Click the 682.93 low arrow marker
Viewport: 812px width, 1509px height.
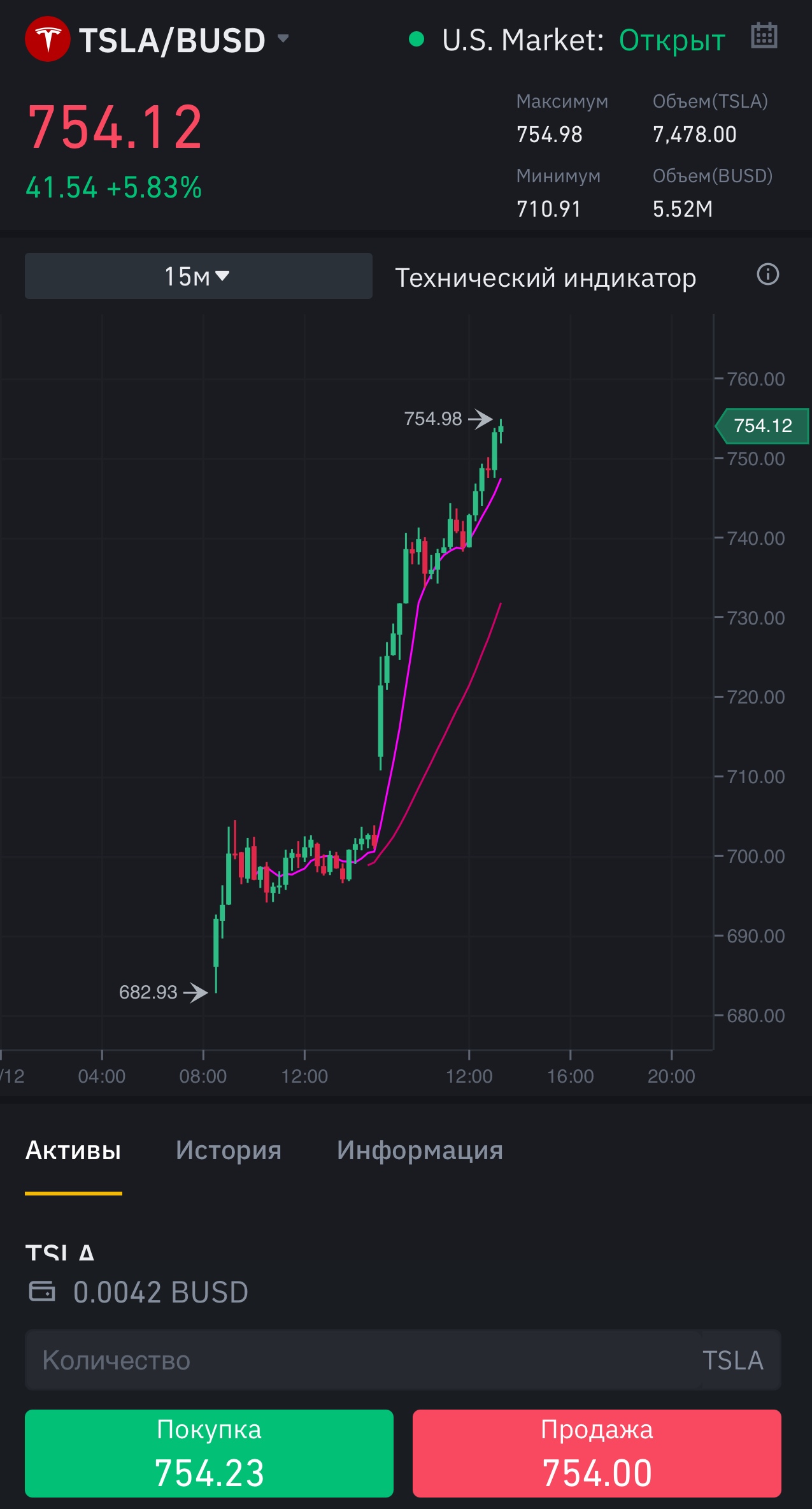196,992
